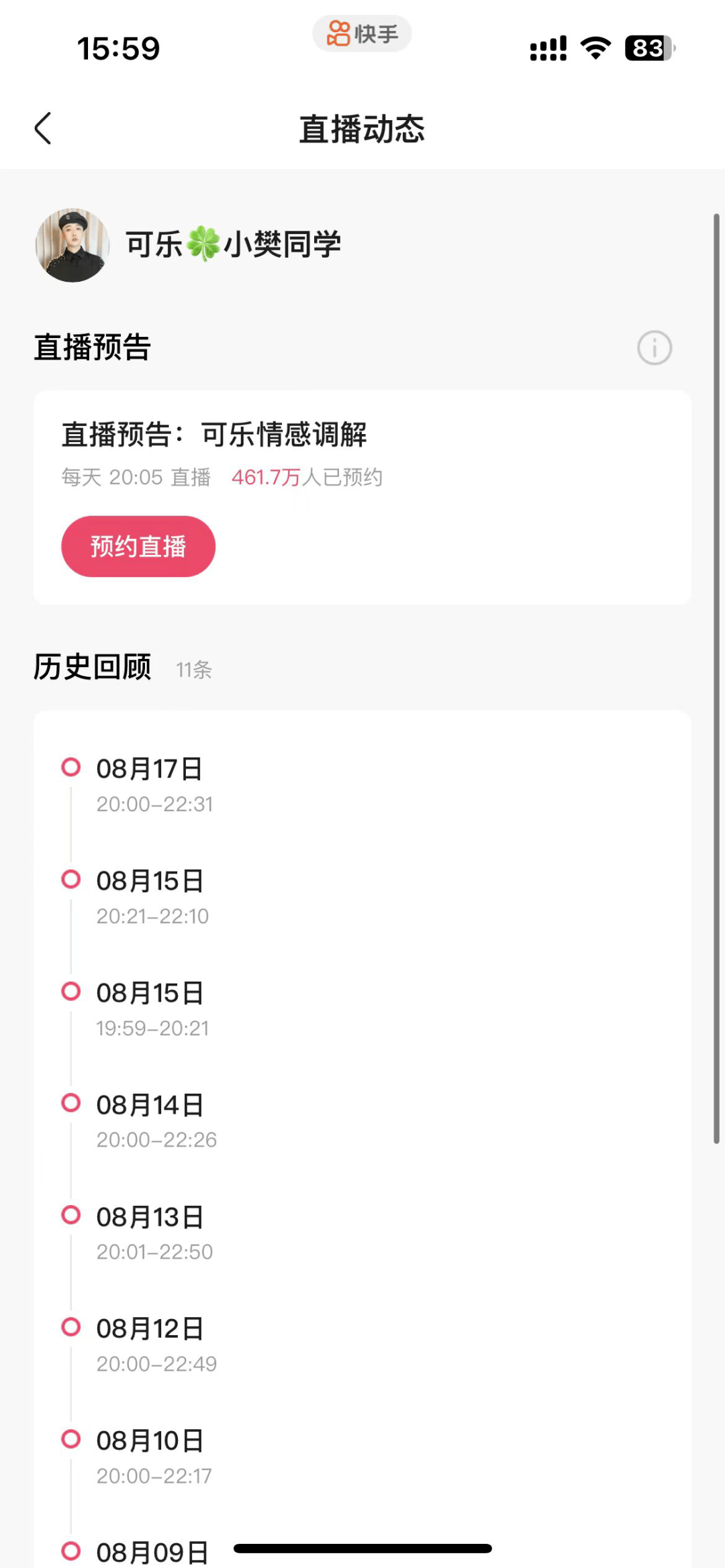Open the 08月12日 live replay entry
Screen dimensions: 725x1568
(x=362, y=1345)
